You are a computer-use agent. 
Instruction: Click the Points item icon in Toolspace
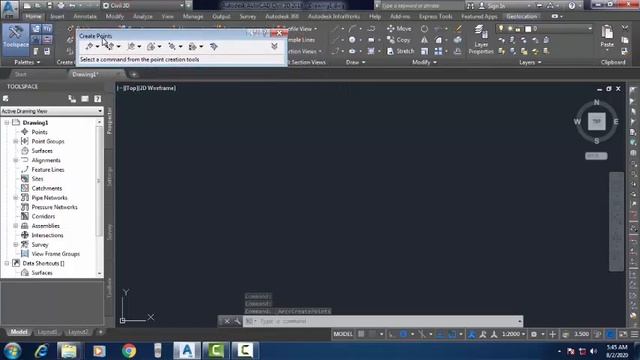25,132
